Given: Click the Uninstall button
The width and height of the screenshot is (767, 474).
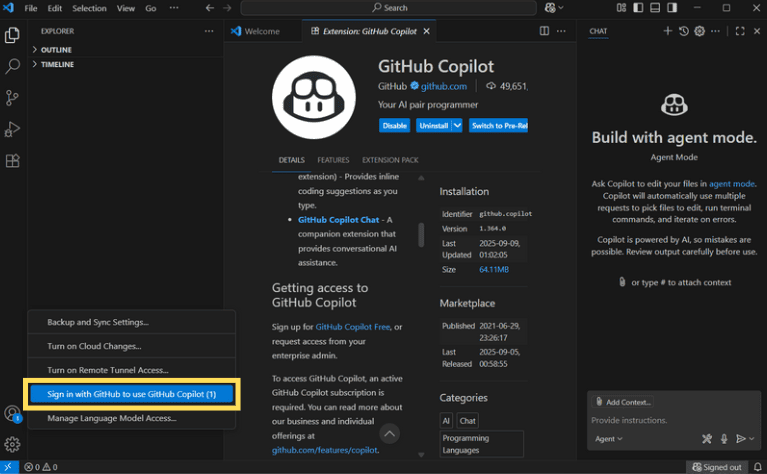Looking at the screenshot, I should tap(434, 126).
